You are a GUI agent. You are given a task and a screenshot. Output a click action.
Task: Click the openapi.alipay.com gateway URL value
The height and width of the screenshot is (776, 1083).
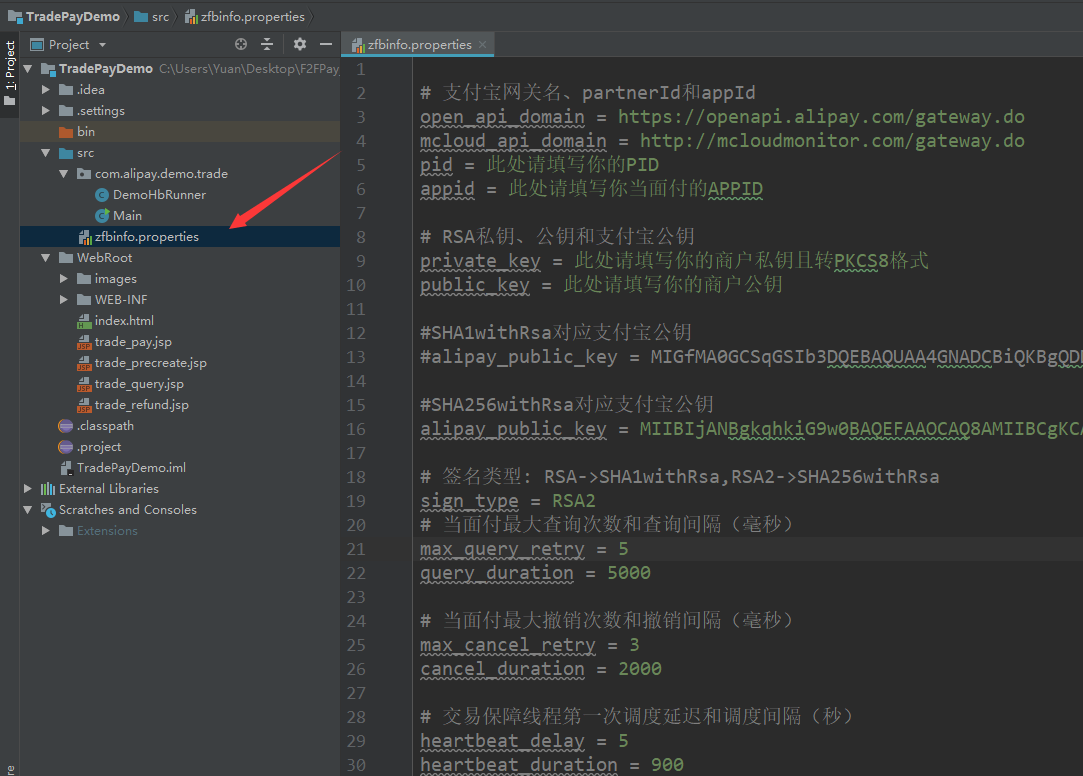(x=821, y=117)
